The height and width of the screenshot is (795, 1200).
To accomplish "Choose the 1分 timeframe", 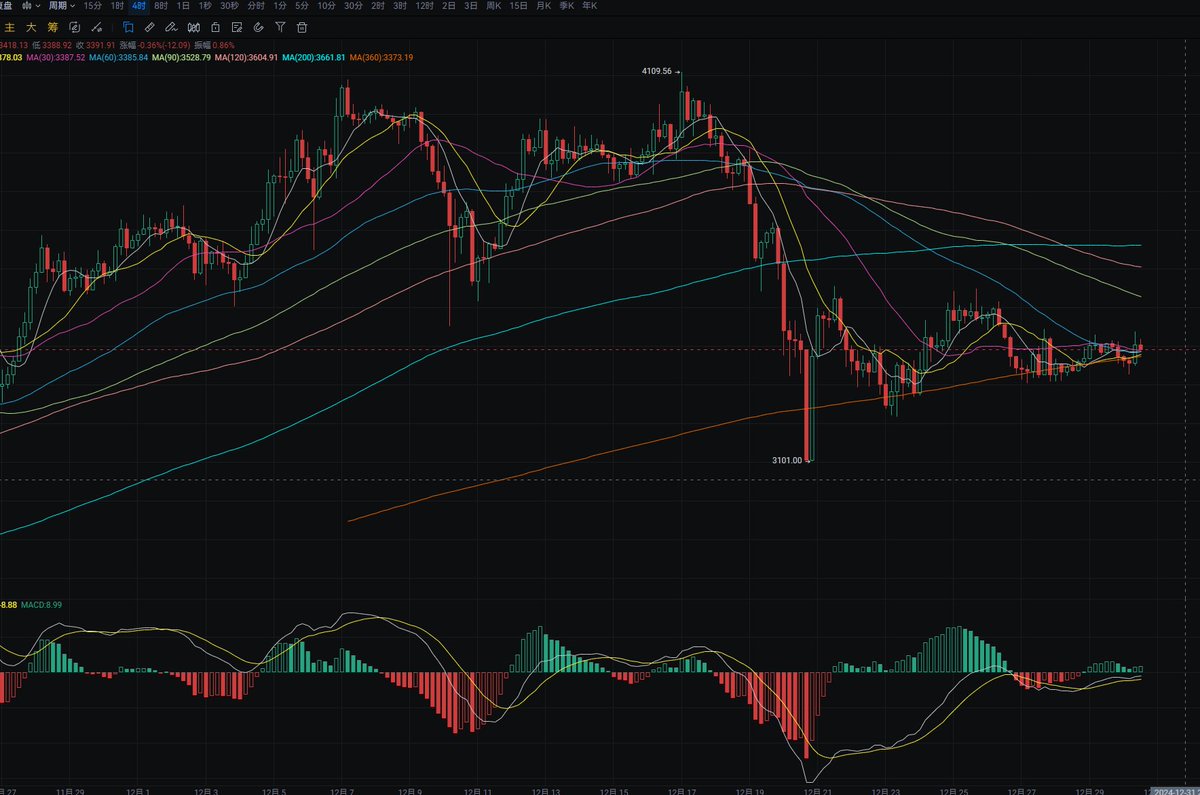I will pyautogui.click(x=280, y=6).
